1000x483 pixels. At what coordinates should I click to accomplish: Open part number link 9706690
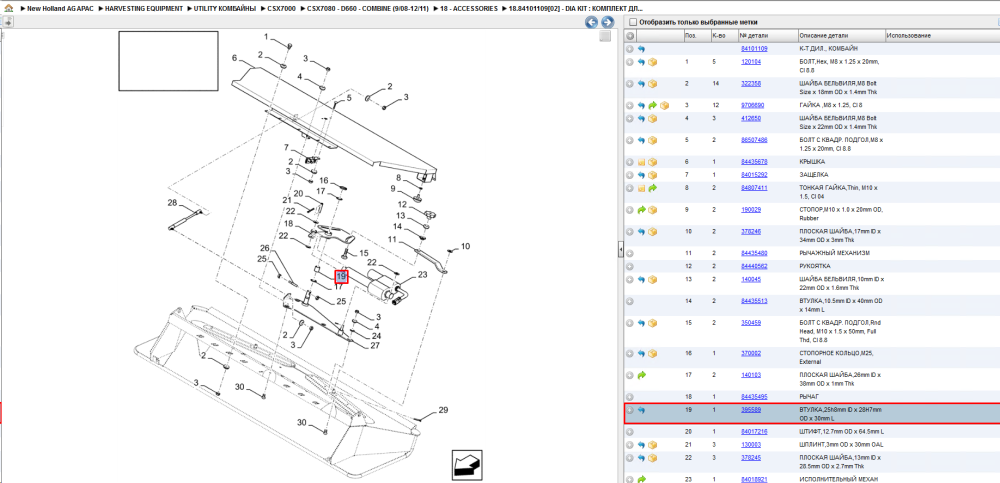[753, 105]
